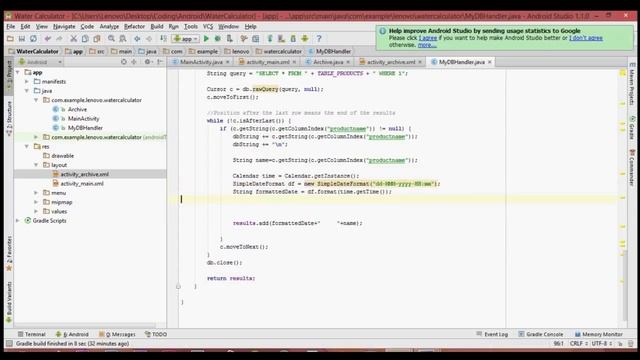This screenshot has height=360, width=640.
Task: Click the Back navigation arrow icon
Action: click(137, 39)
